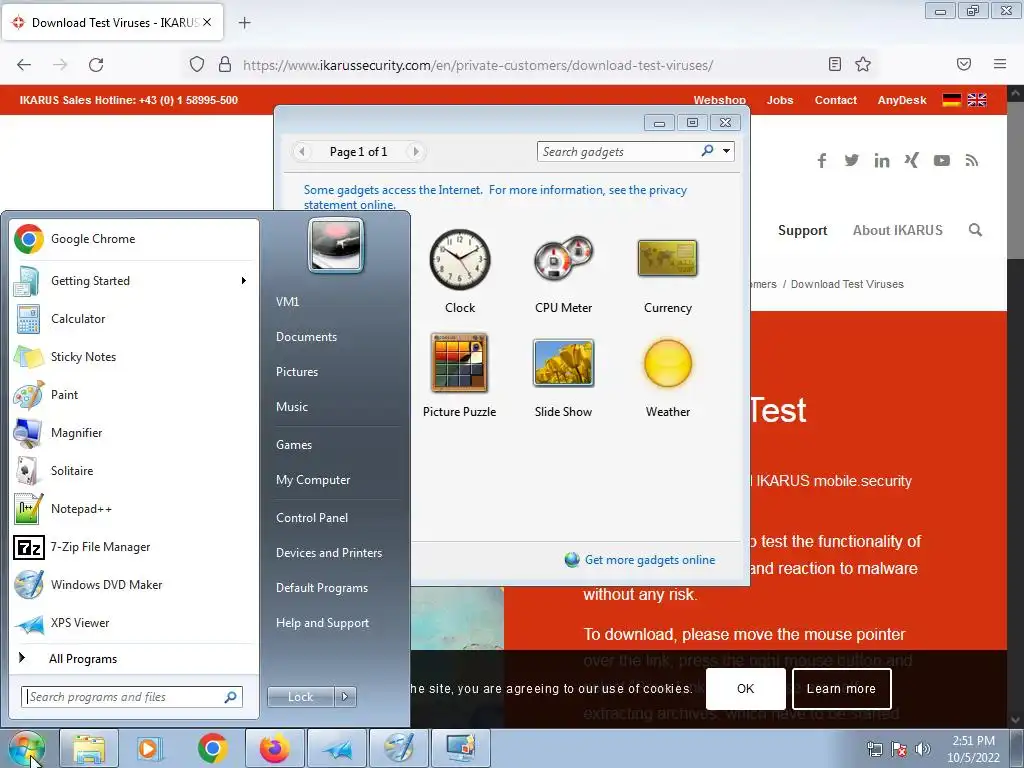Image resolution: width=1024 pixels, height=768 pixels.
Task: Focus Search programs and files box
Action: pos(124,697)
